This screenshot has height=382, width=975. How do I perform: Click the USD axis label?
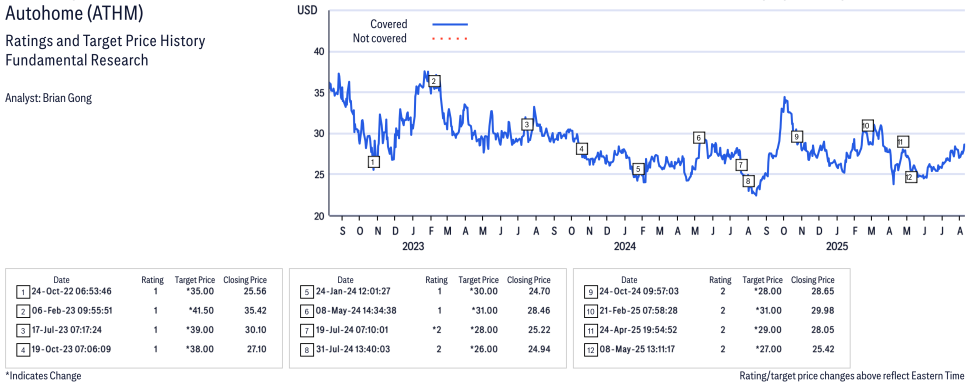pyautogui.click(x=308, y=10)
